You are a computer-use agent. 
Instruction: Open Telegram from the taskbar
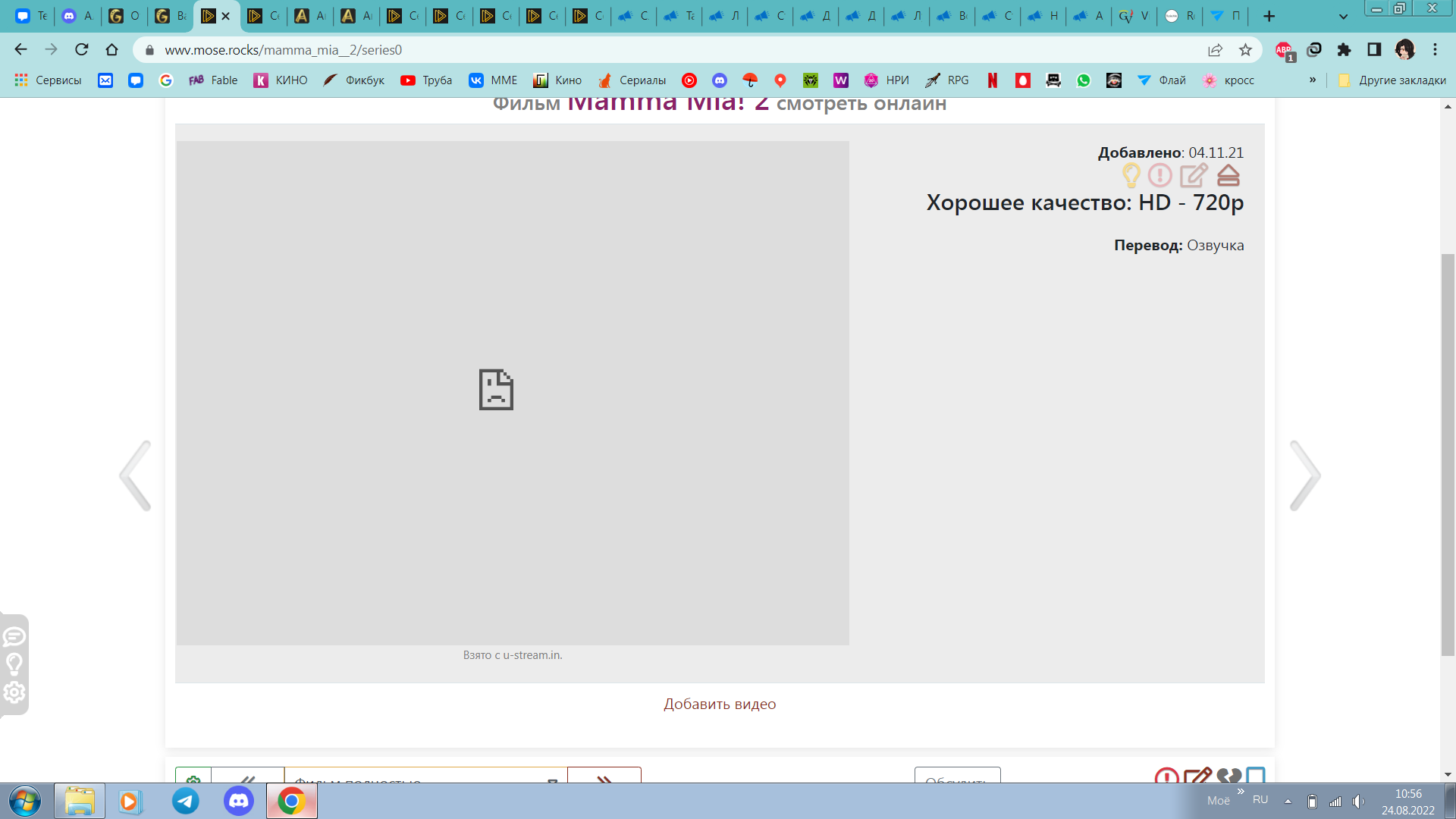[x=185, y=801]
